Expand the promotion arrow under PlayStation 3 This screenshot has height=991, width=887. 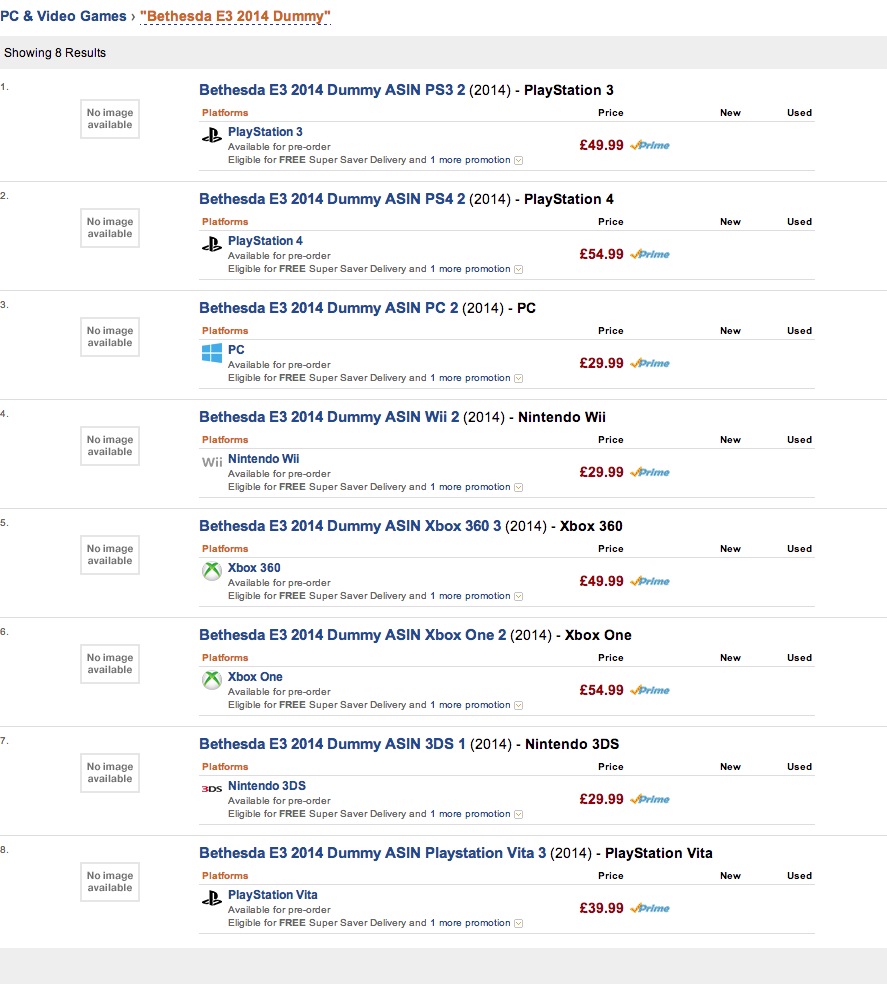(518, 160)
